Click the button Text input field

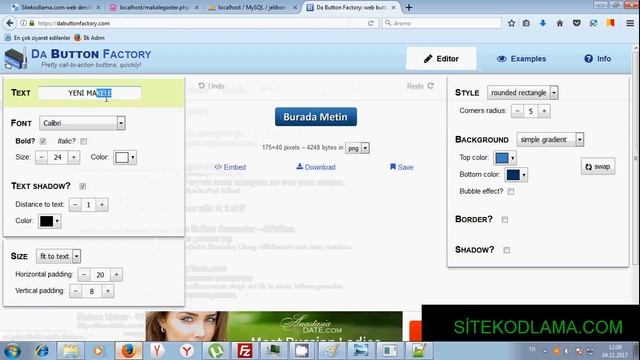[x=90, y=93]
